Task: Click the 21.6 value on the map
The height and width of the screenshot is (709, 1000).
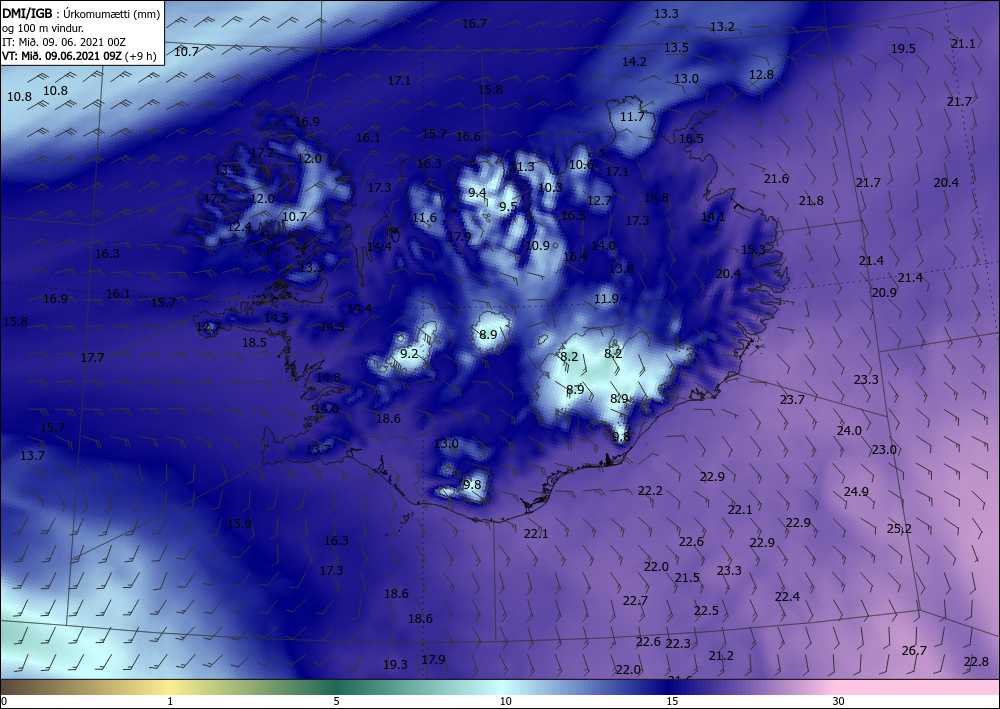Action: coord(776,179)
